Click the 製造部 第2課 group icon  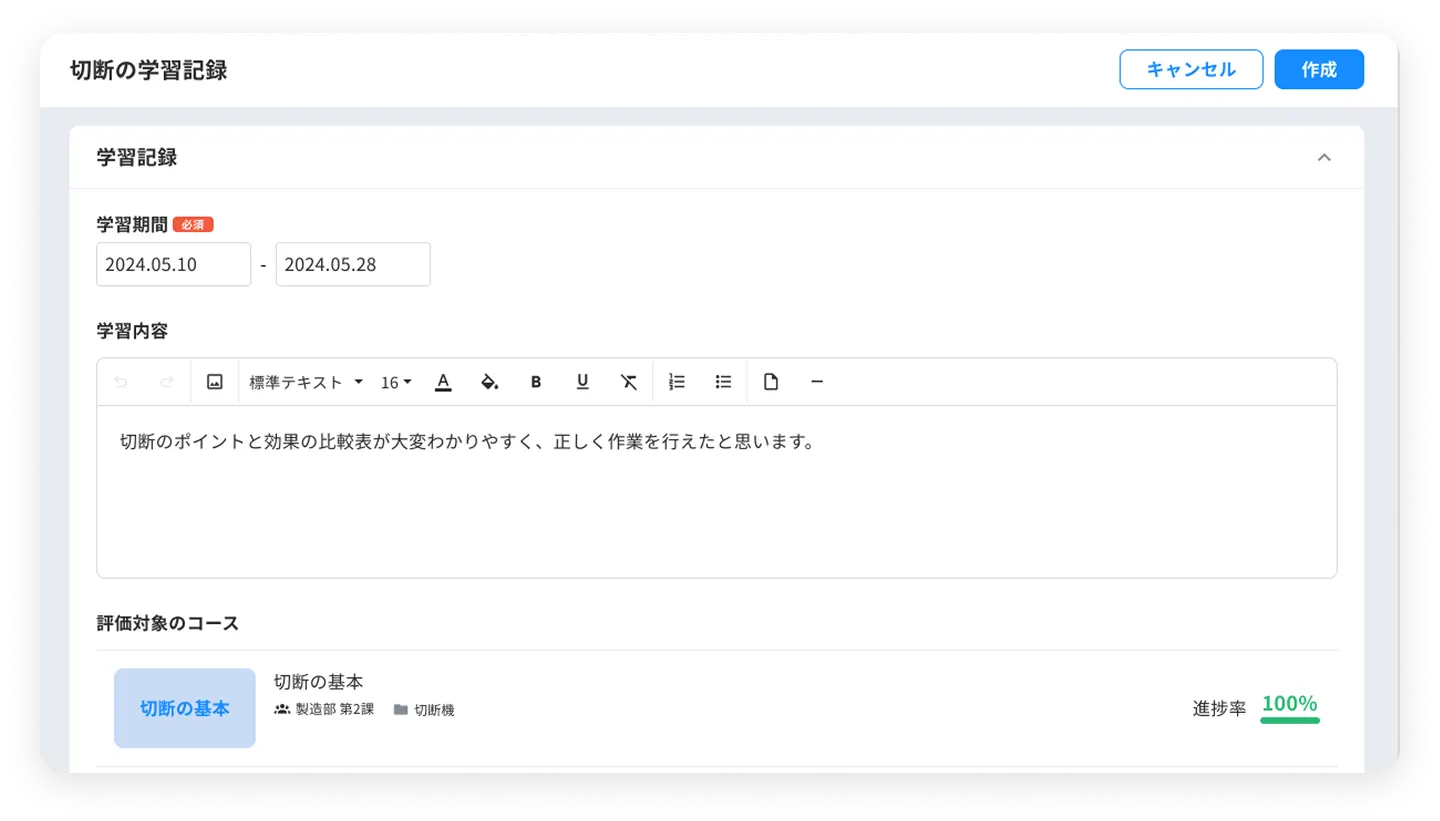point(282,709)
